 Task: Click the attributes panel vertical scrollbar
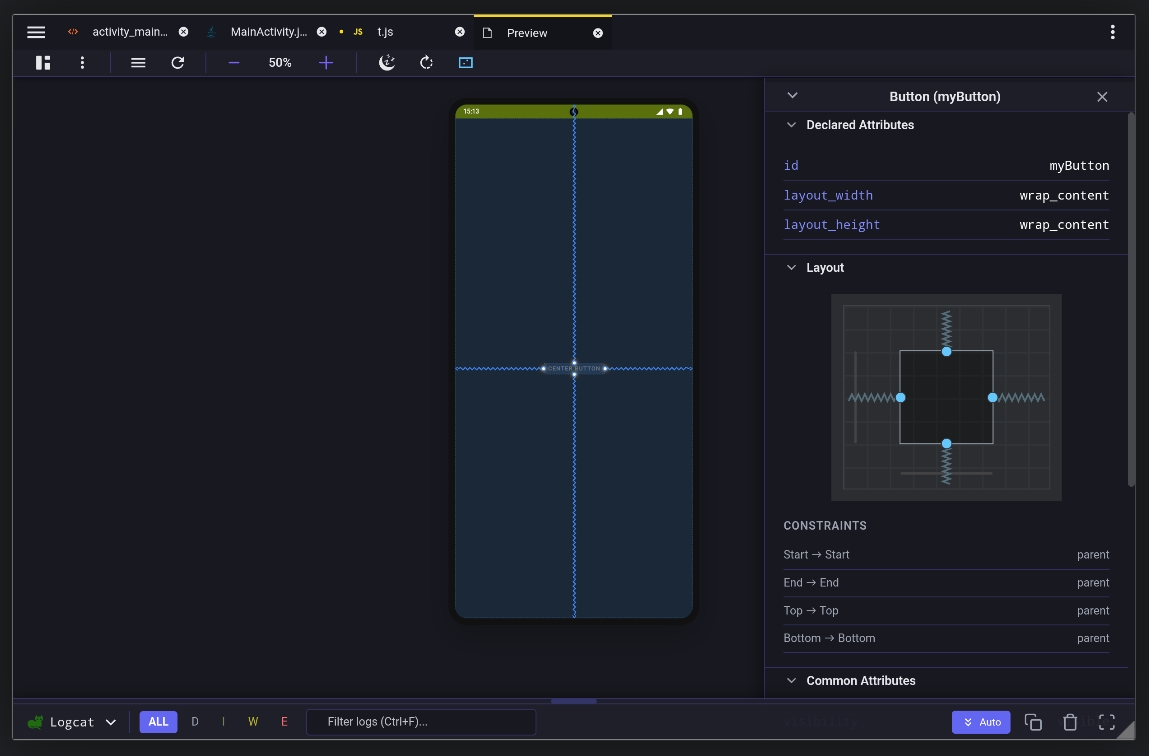[1131, 299]
